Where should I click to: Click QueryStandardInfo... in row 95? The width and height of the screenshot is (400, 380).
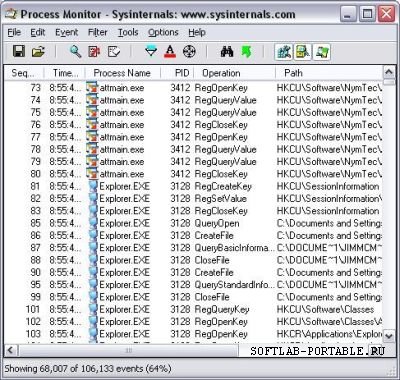pos(235,285)
